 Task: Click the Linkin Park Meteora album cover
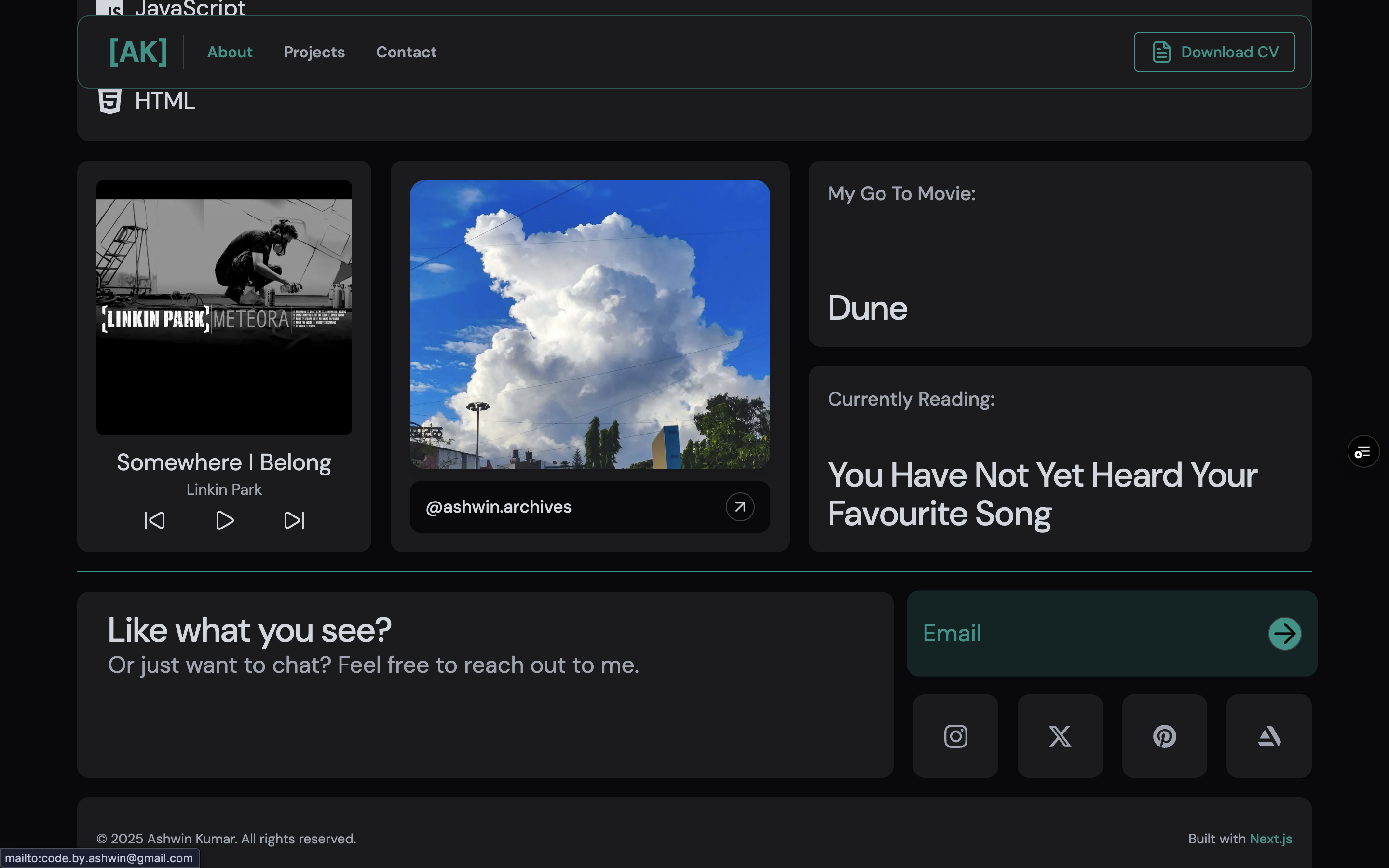pyautogui.click(x=224, y=307)
